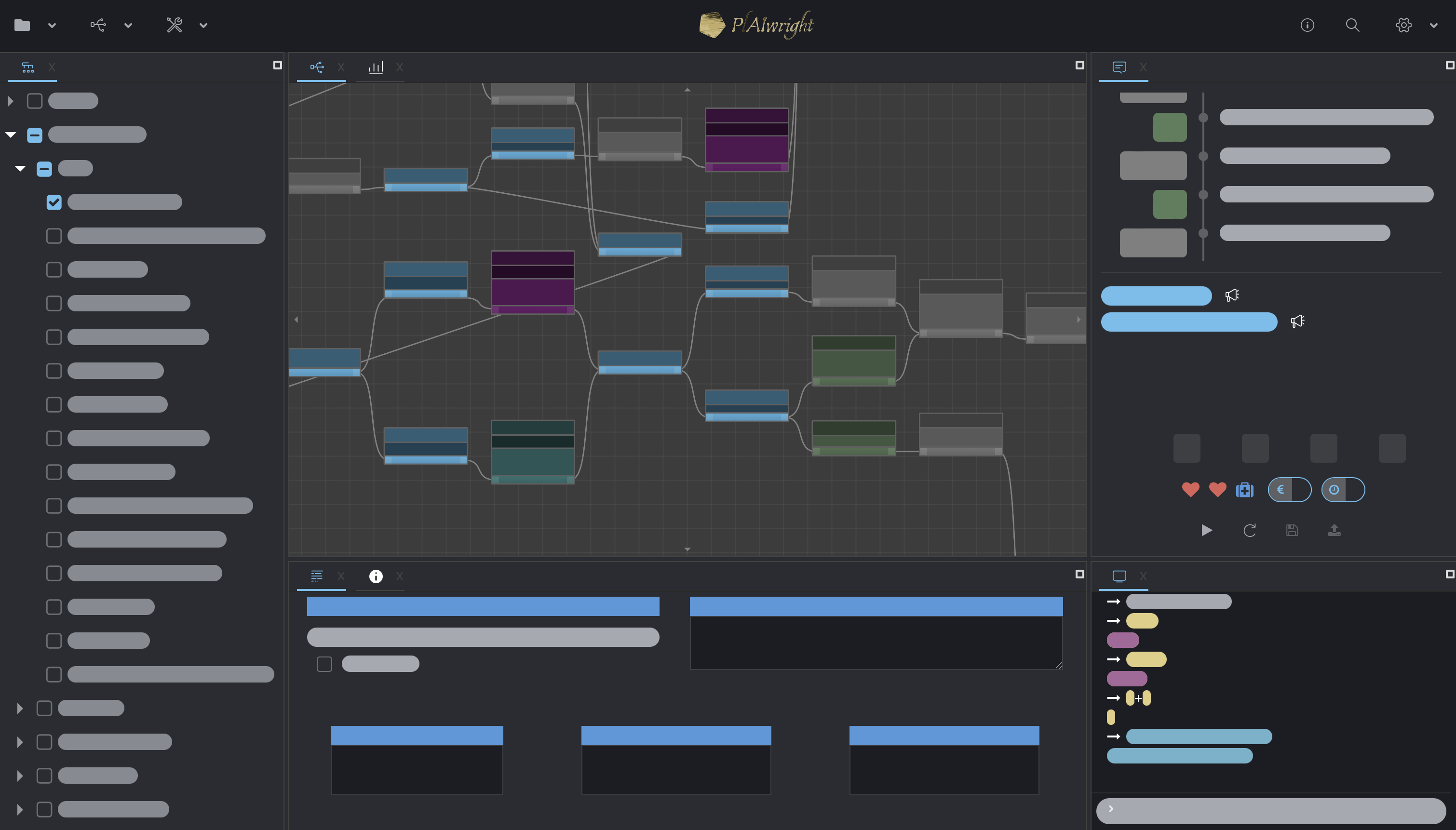Click the upload tray icon

[1334, 530]
